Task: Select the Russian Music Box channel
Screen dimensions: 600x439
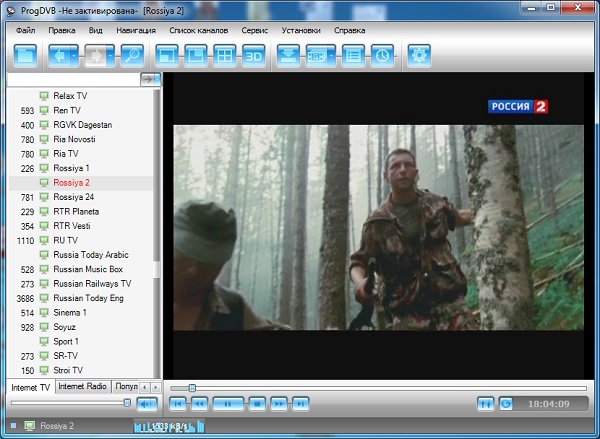Action: coord(88,269)
